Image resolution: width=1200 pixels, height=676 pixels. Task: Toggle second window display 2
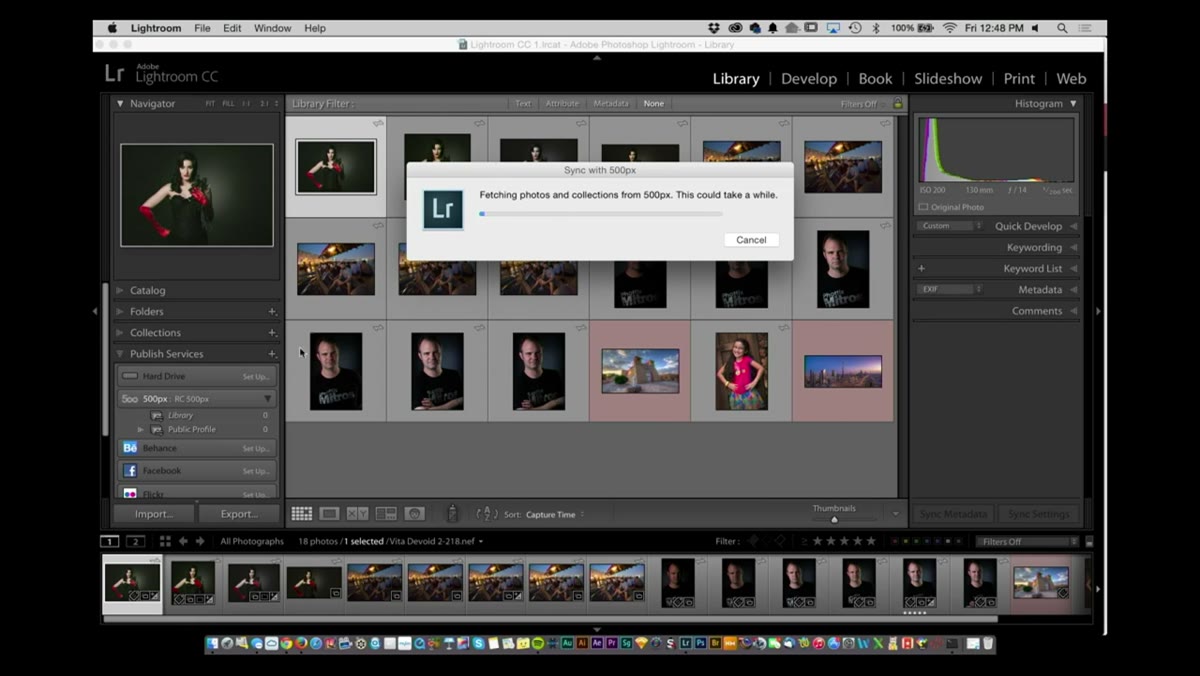tap(135, 541)
